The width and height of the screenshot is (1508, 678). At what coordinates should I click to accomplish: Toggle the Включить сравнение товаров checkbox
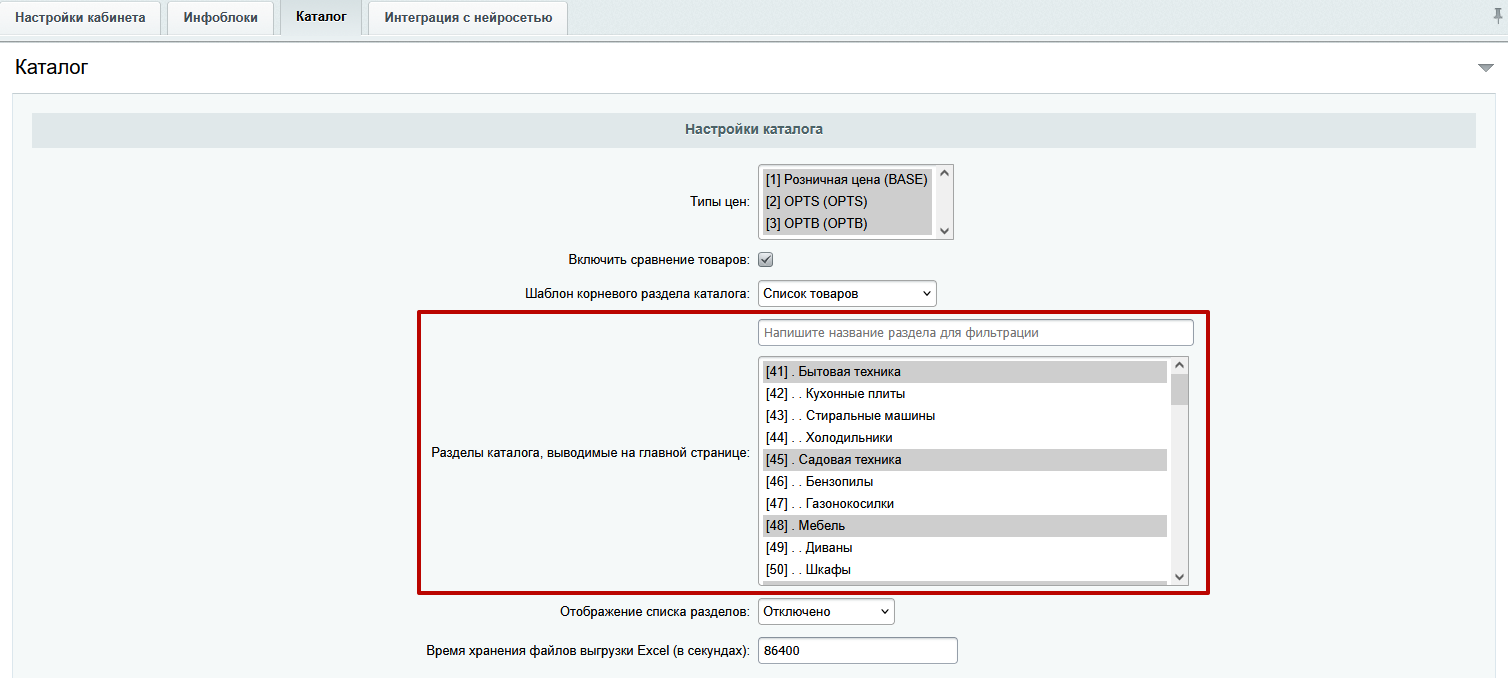point(766,258)
